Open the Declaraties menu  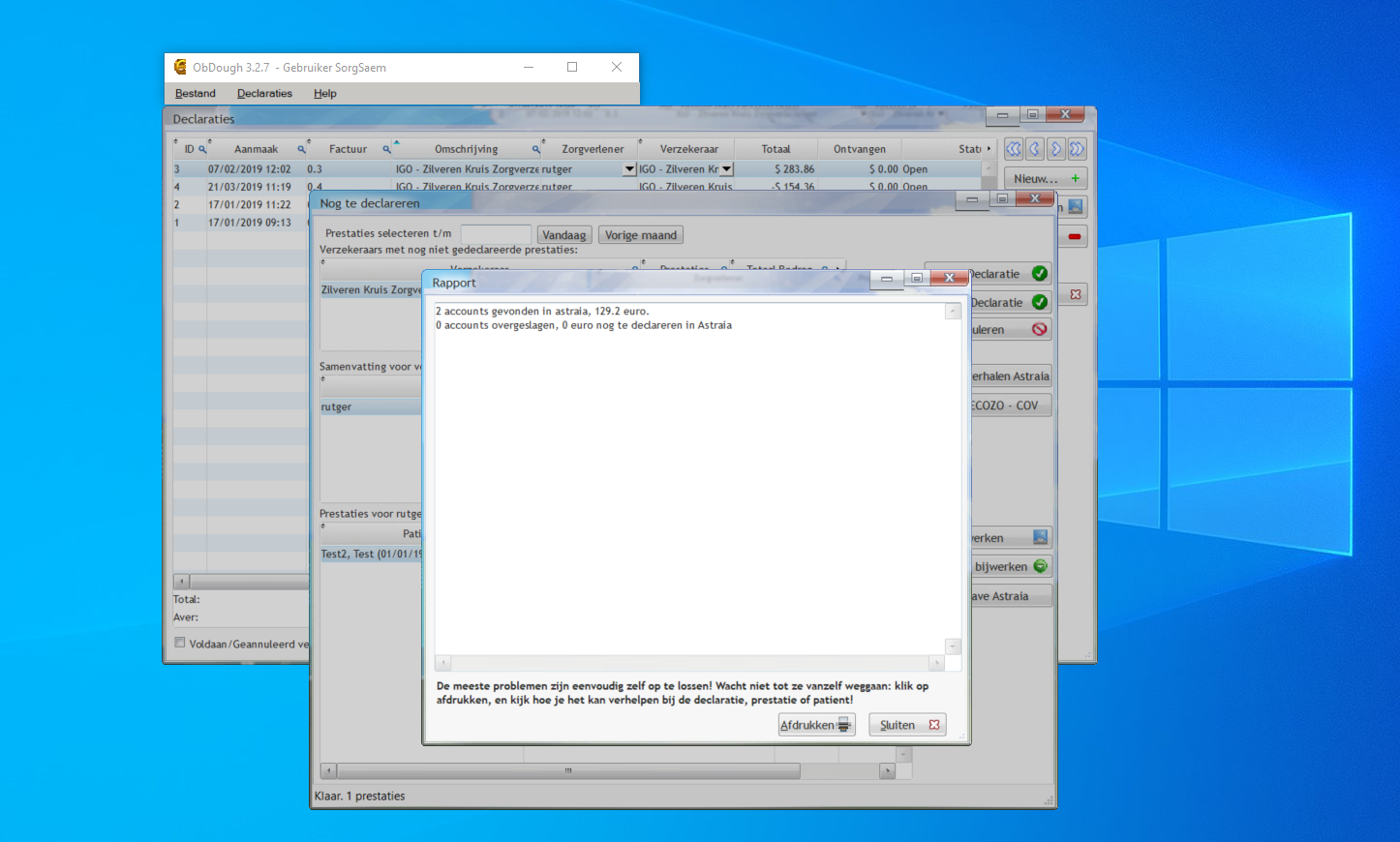pyautogui.click(x=264, y=94)
